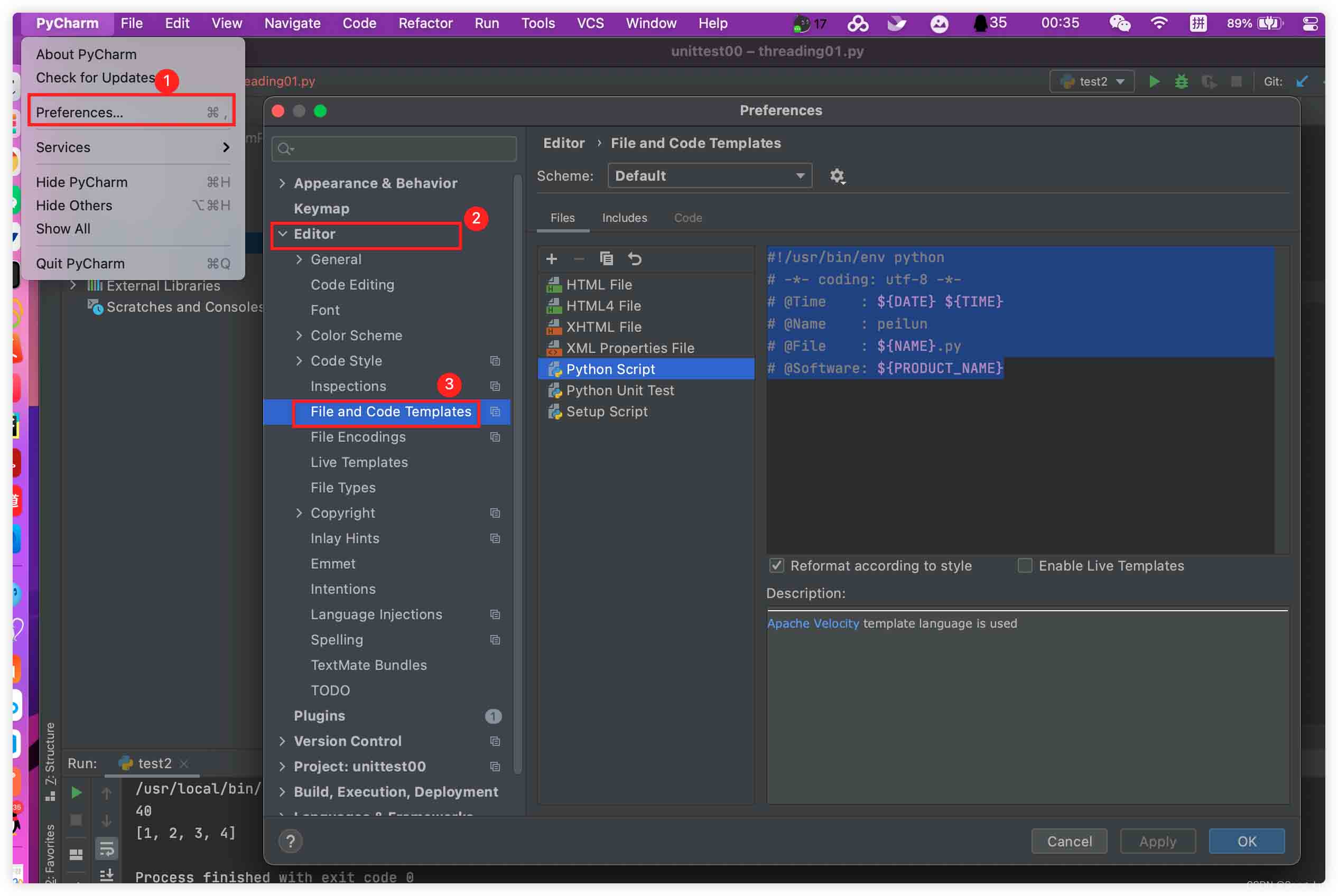Click the WeChat icon in menu bar

tap(1119, 23)
